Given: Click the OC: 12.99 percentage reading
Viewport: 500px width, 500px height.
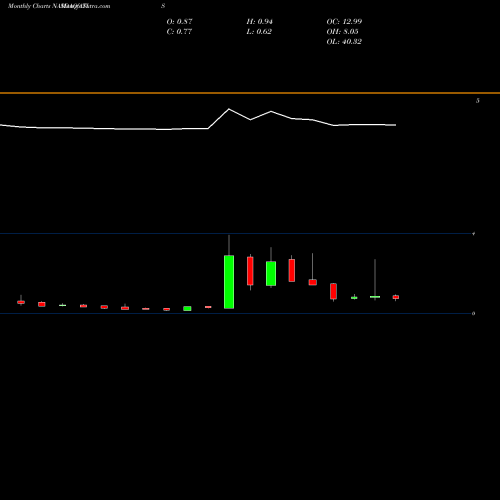Looking at the screenshot, I should tap(344, 22).
